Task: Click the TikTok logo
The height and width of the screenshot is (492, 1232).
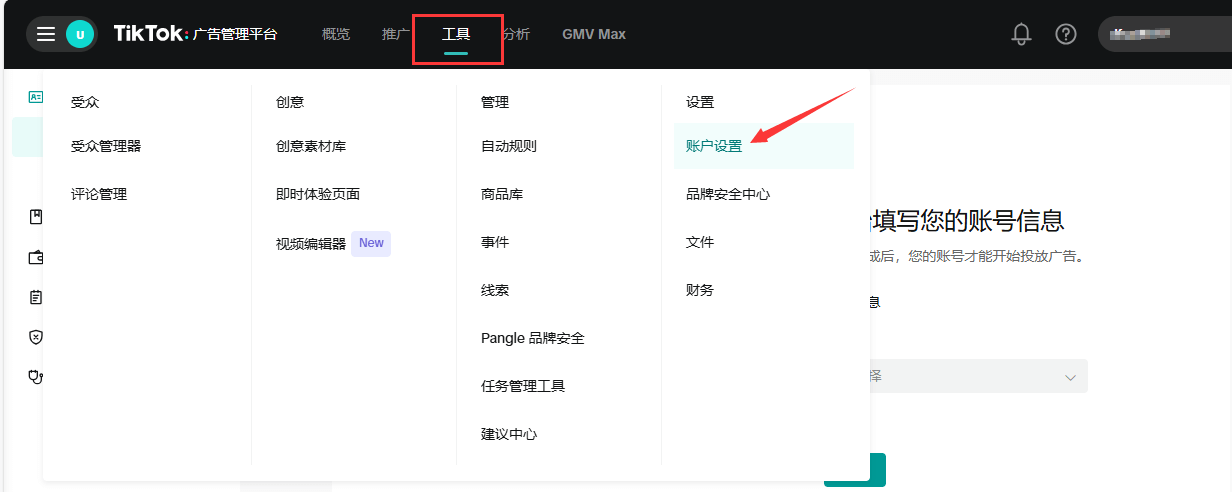Action: (150, 34)
